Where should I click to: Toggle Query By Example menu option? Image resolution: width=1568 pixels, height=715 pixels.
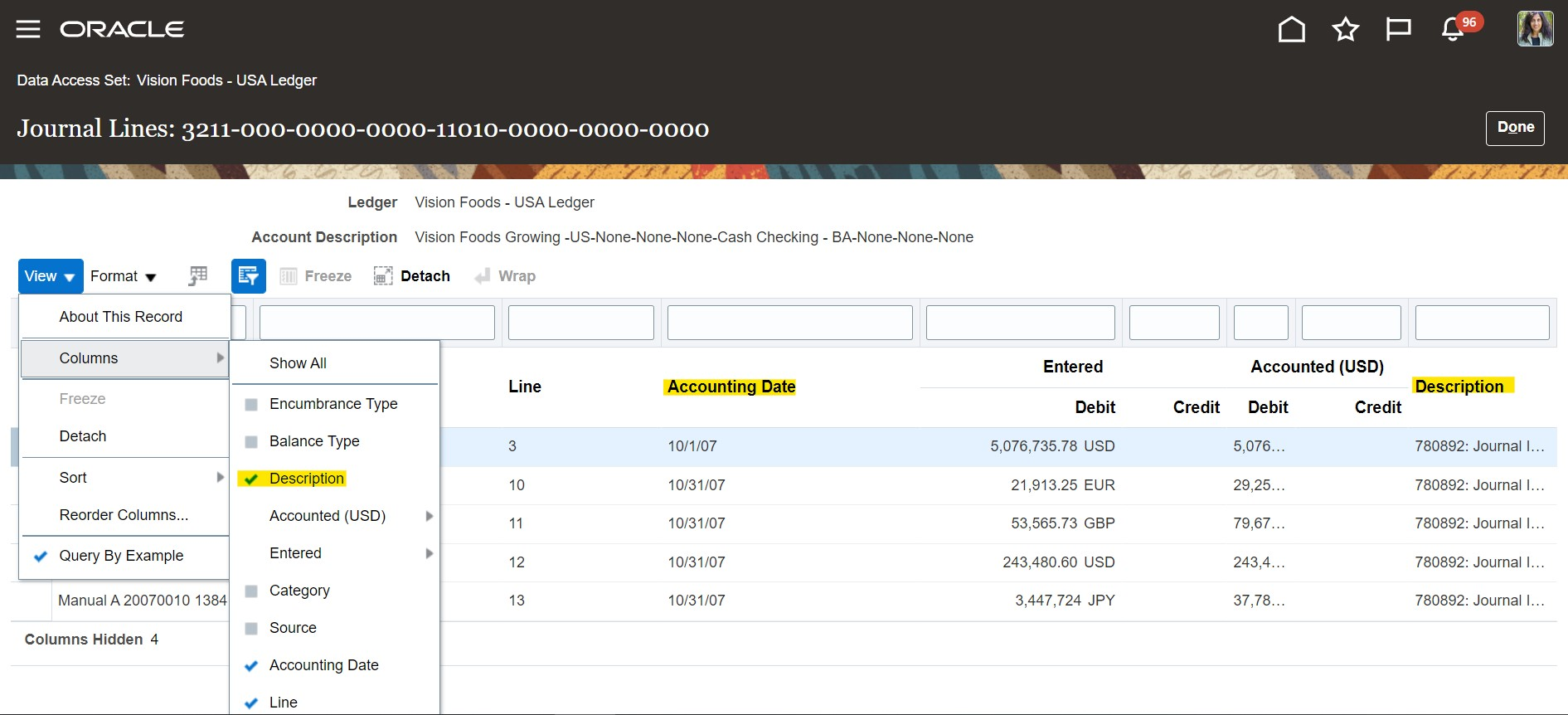coord(124,556)
